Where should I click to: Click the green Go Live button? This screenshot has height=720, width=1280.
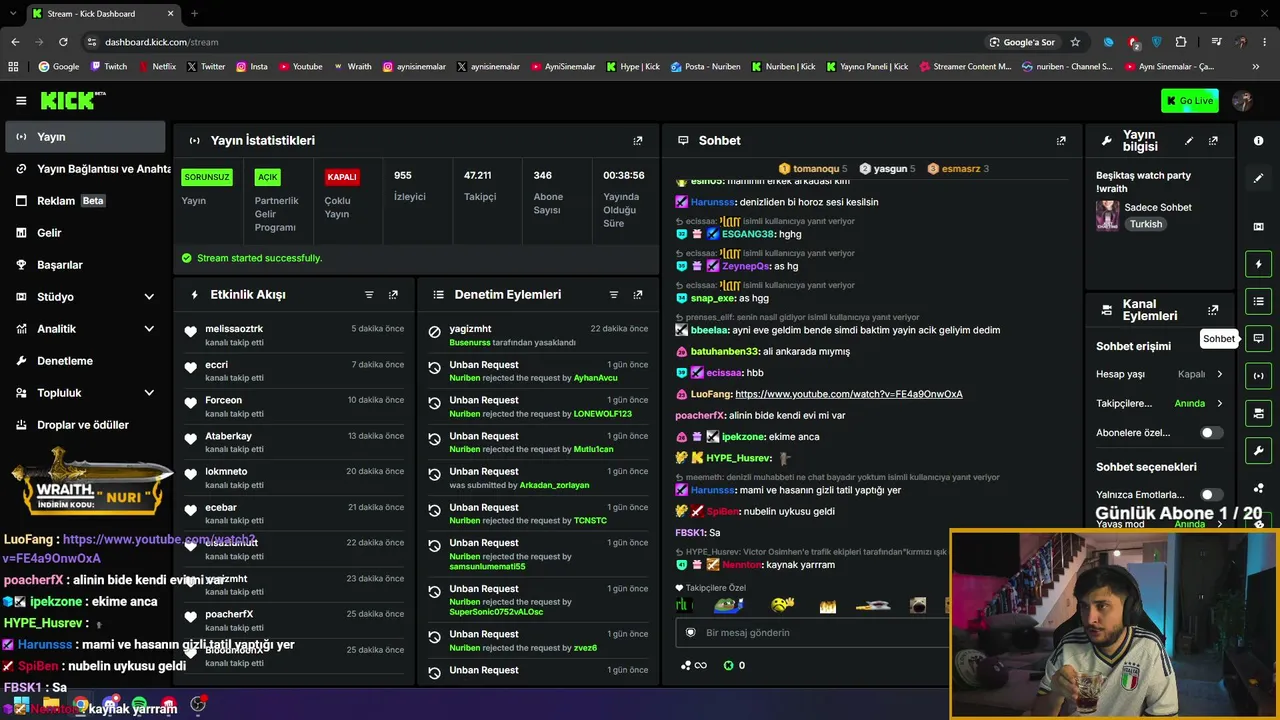click(x=1189, y=101)
